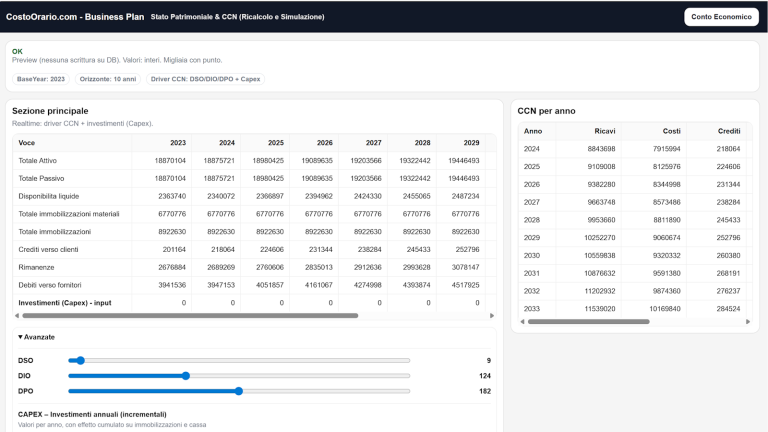Viewport: 768px width, 432px height.
Task: Click the DIO slider handle
Action: point(186,376)
